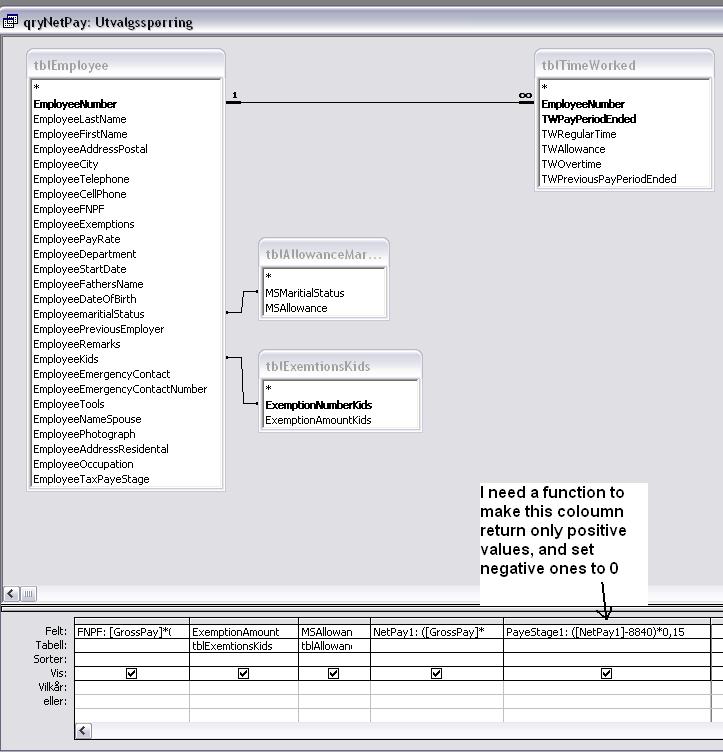Select MSMaritialStatus field
723x752 pixels.
tap(324, 293)
